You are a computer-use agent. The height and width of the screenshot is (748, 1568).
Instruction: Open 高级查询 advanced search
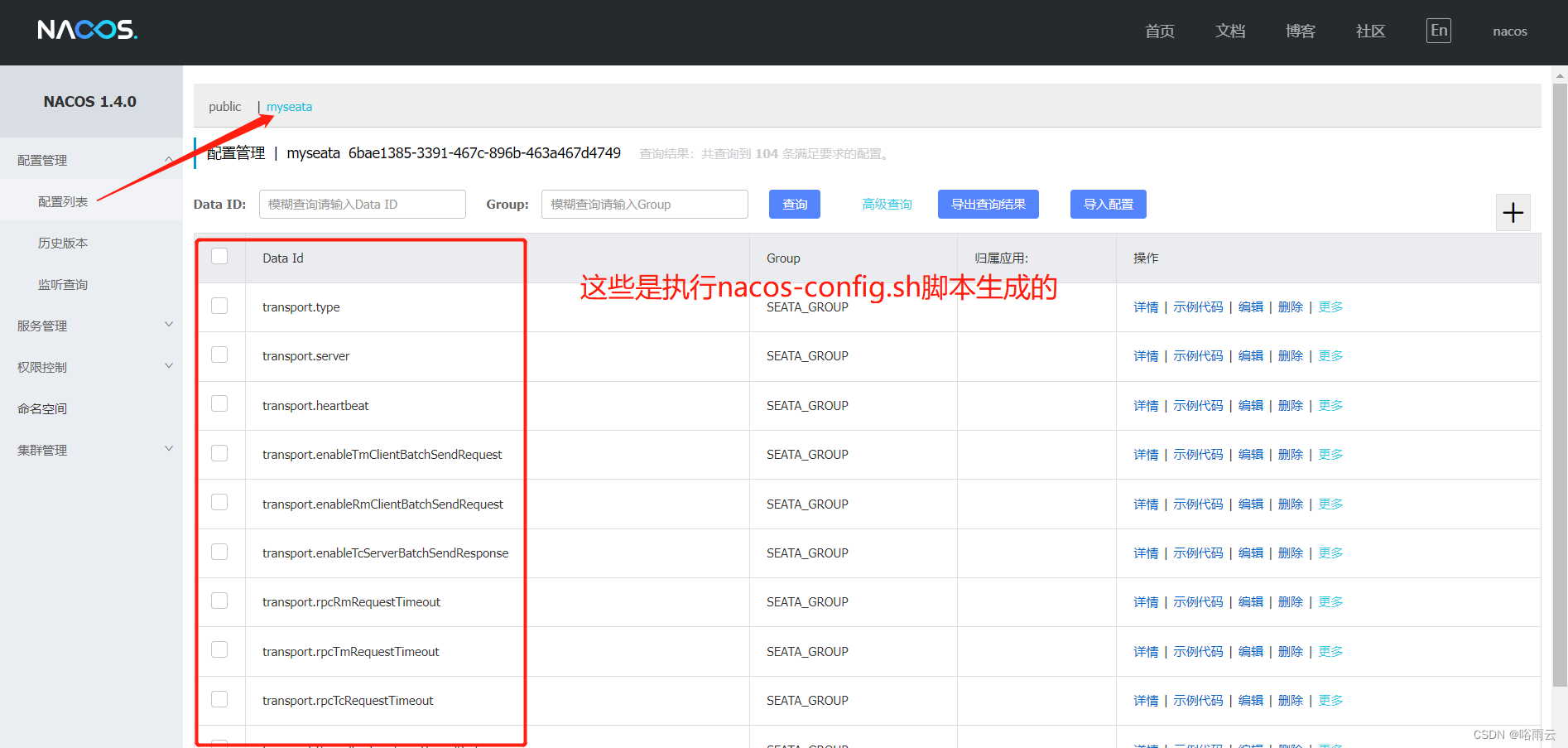click(887, 205)
